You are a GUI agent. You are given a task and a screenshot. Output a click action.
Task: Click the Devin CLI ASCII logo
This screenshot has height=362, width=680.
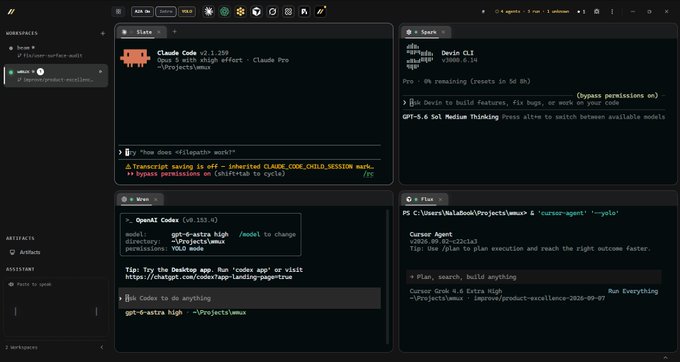(420, 57)
